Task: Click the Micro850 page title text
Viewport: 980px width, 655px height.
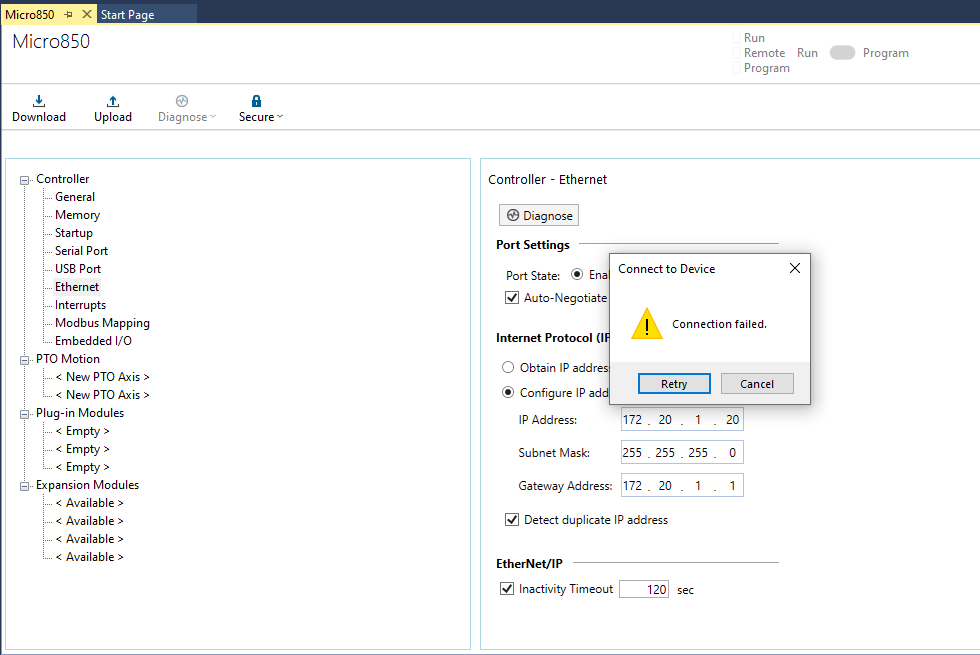Action: (x=51, y=41)
